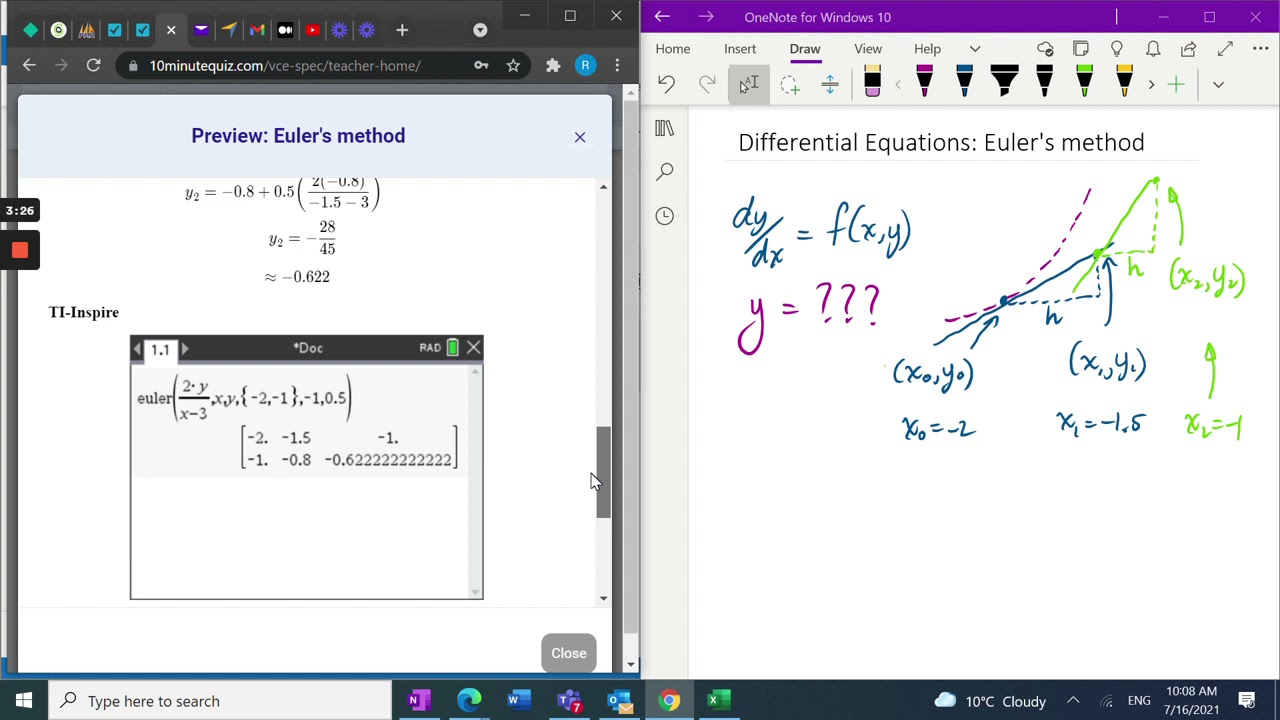Image resolution: width=1280 pixels, height=720 pixels.
Task: Close the TI-Nspire calculator document tab
Action: [473, 348]
